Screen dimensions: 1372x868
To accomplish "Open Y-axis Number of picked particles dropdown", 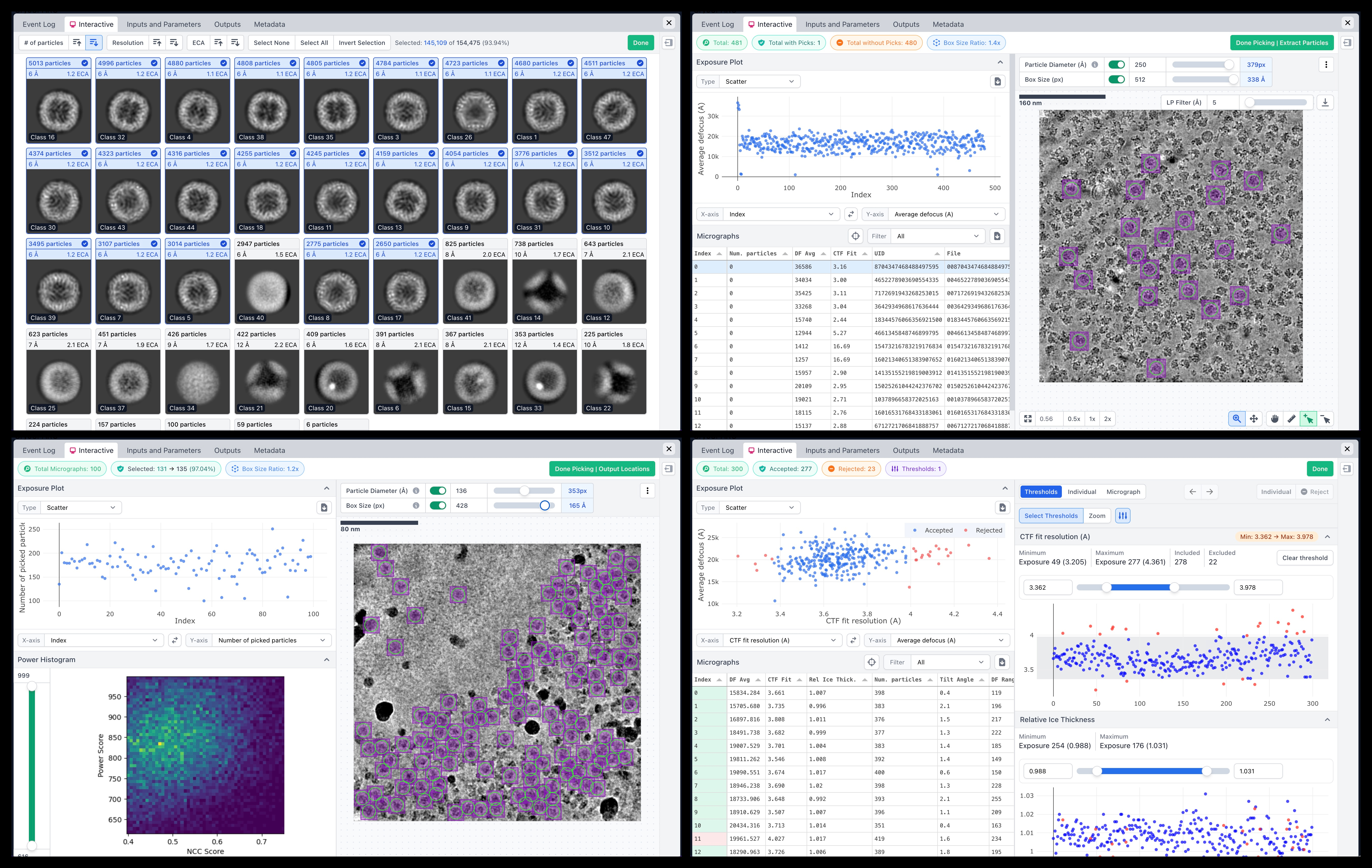I will (272, 640).
